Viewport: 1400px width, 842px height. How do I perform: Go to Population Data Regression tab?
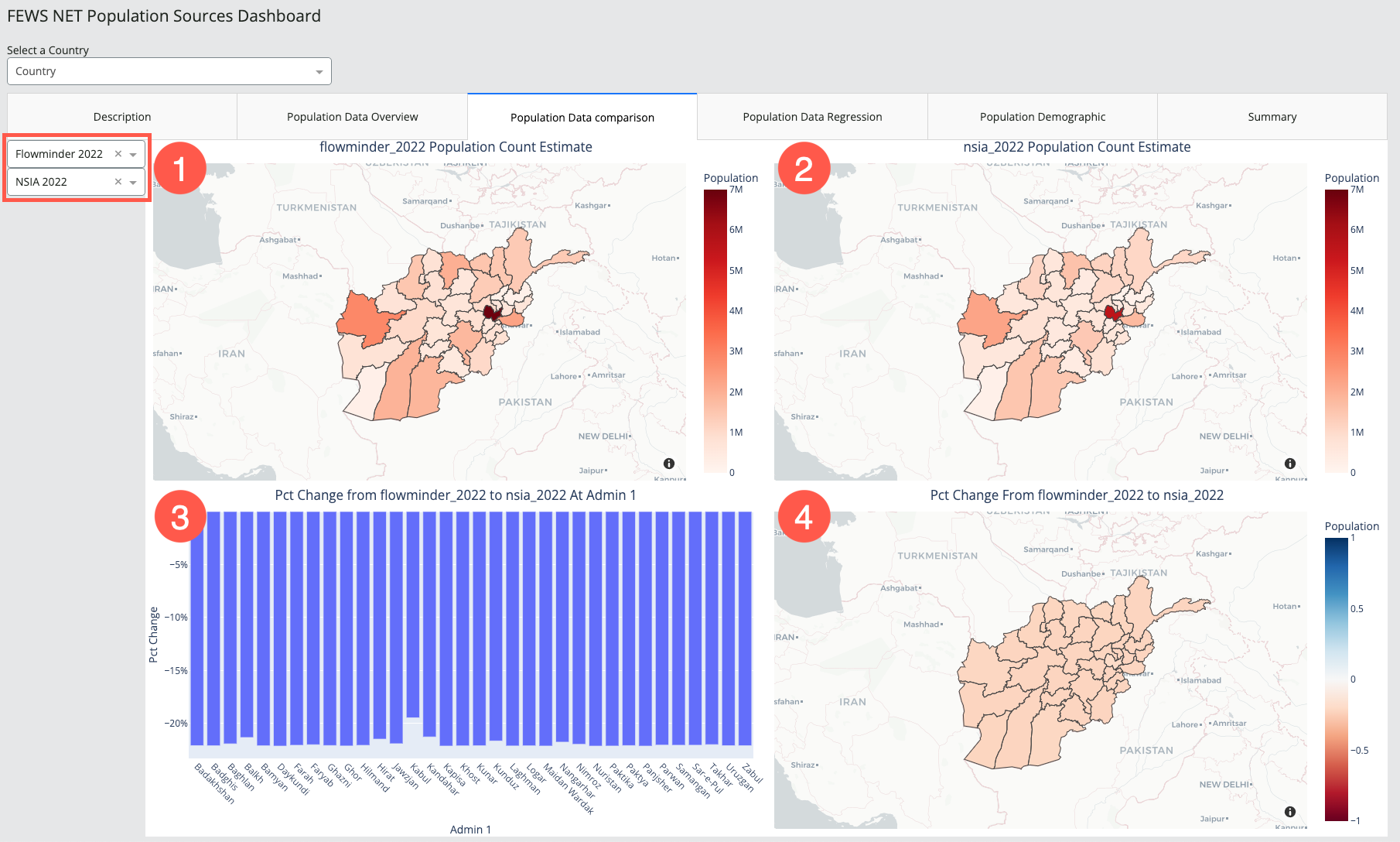coord(812,117)
